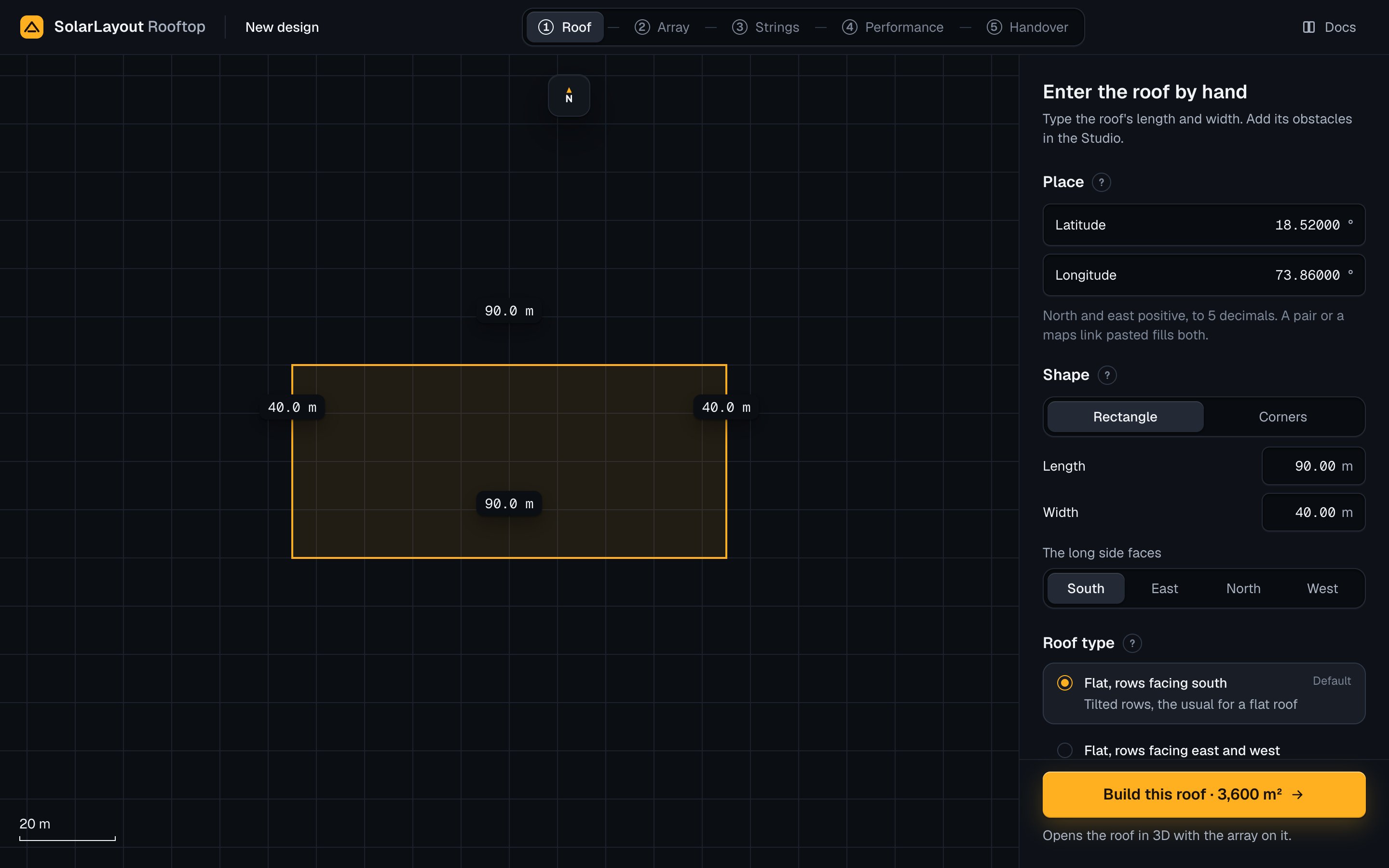Click the Length value field
This screenshot has height=868, width=1389.
coord(1313,466)
